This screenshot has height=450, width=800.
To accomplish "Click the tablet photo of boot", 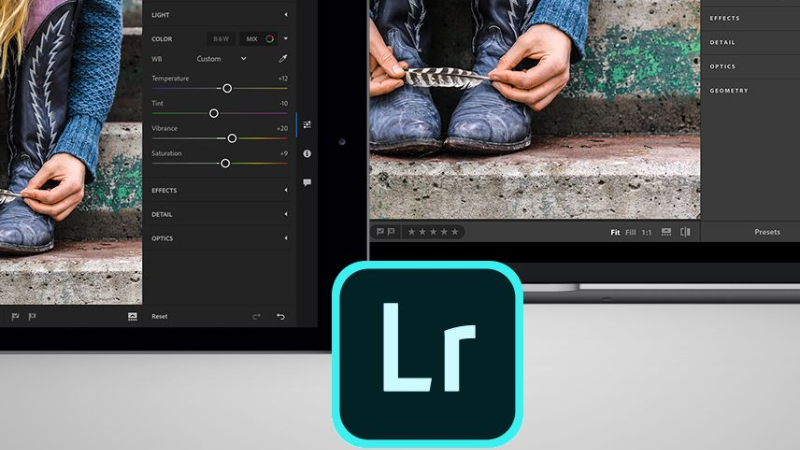I will (x=71, y=152).
